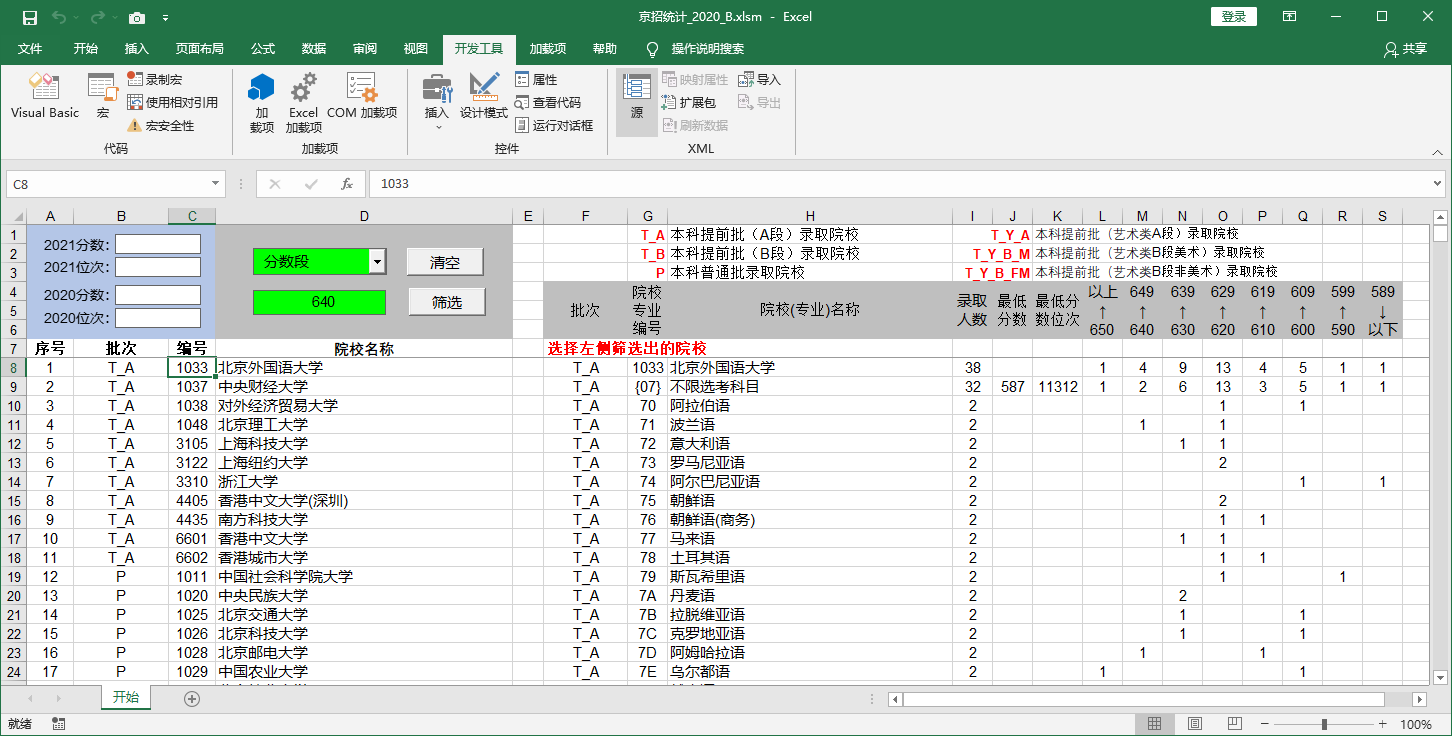1452x736 pixels.
Task: Switch to the 视图 tab
Action: click(416, 48)
